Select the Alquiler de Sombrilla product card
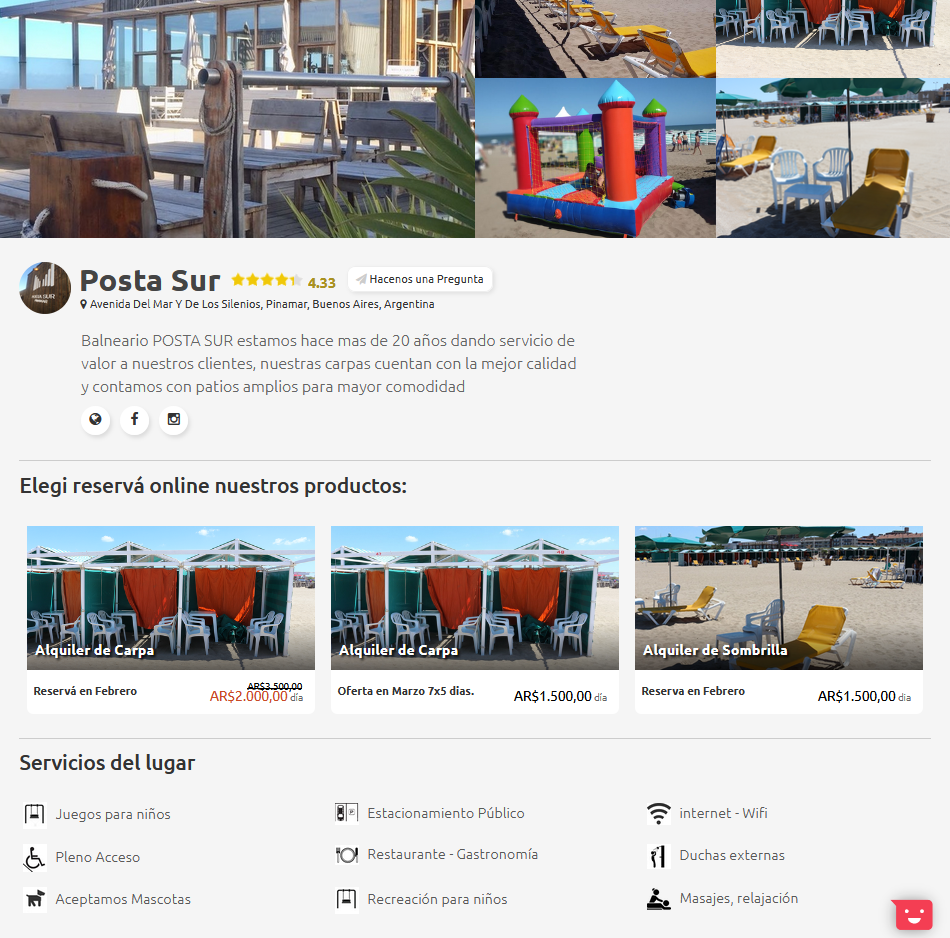Image resolution: width=950 pixels, height=938 pixels. point(779,619)
